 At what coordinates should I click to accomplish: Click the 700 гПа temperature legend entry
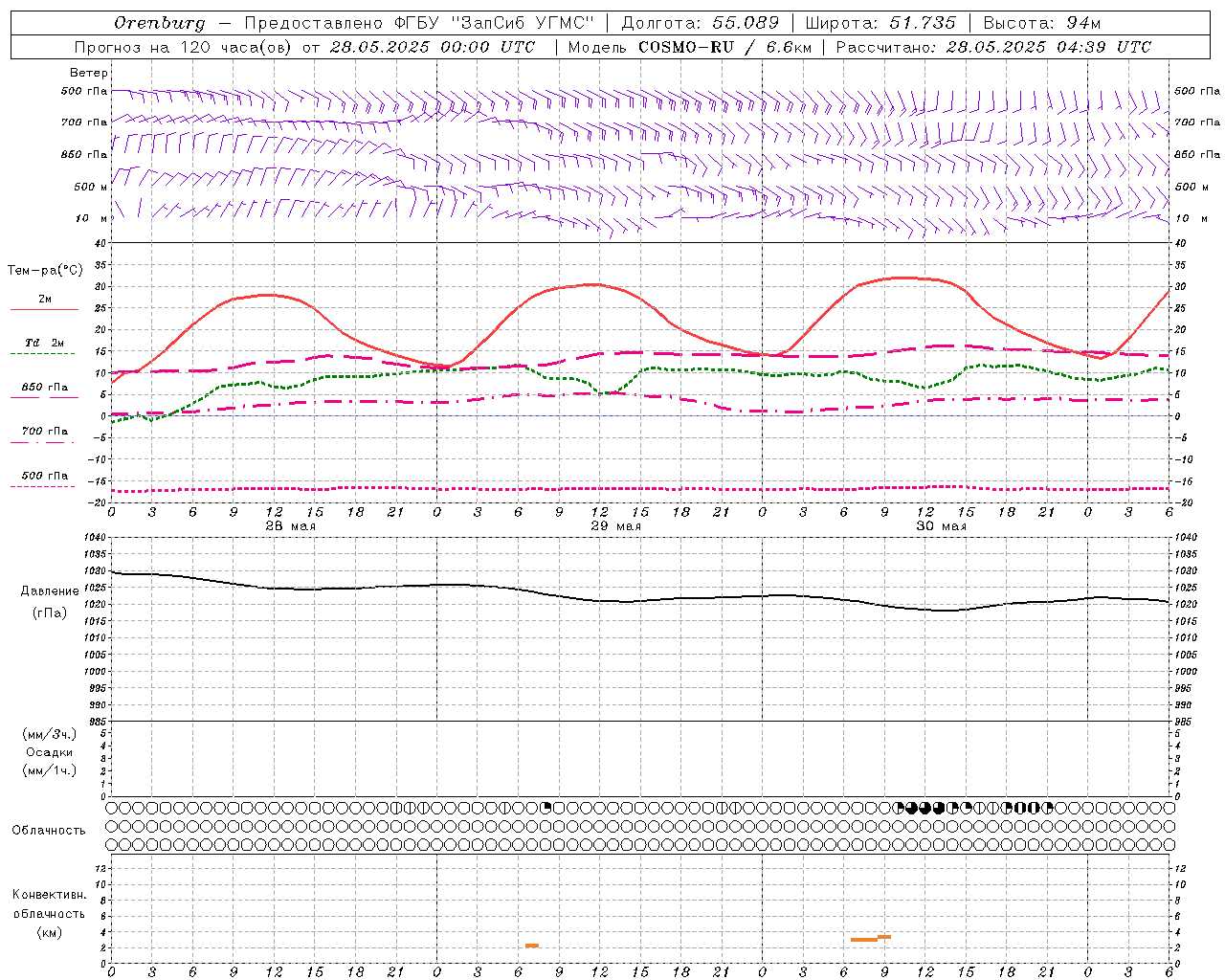(x=45, y=432)
